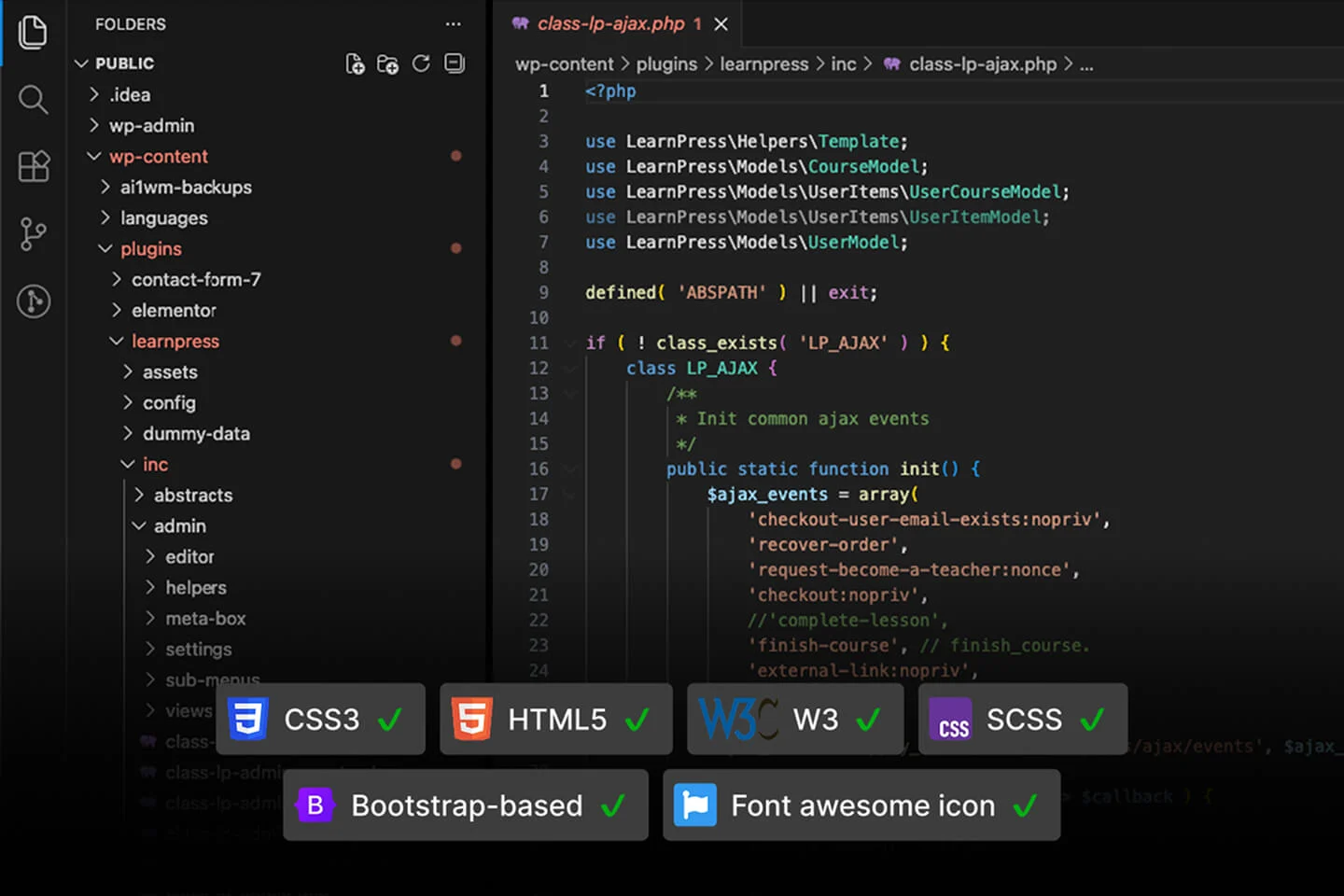Click the SCSS badge icon

tap(952, 719)
